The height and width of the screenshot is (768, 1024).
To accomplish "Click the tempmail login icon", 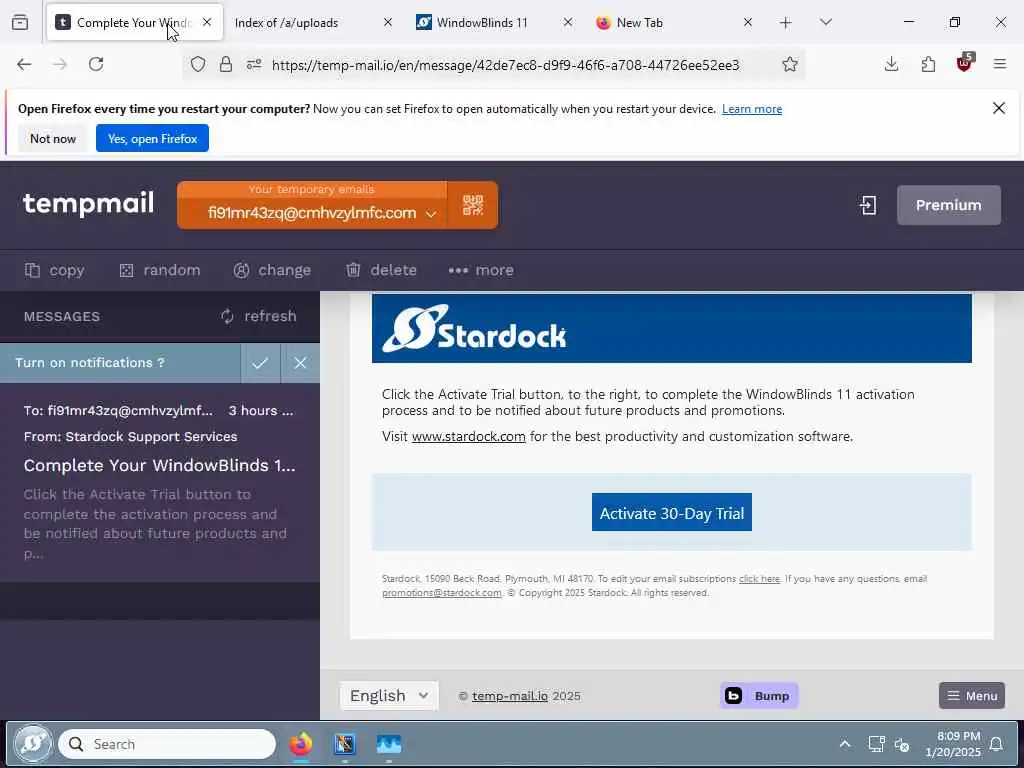I will pos(868,205).
